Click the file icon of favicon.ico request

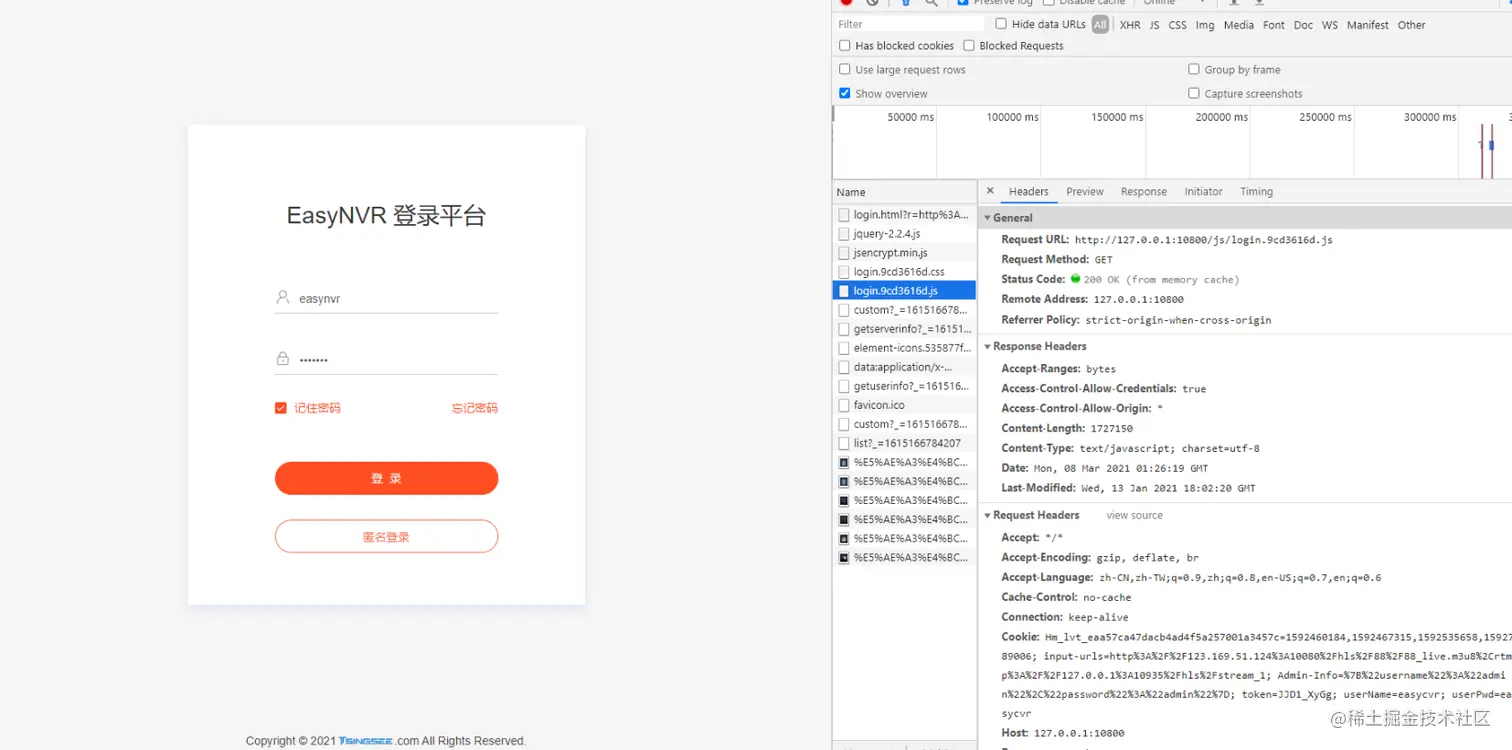[x=844, y=405]
